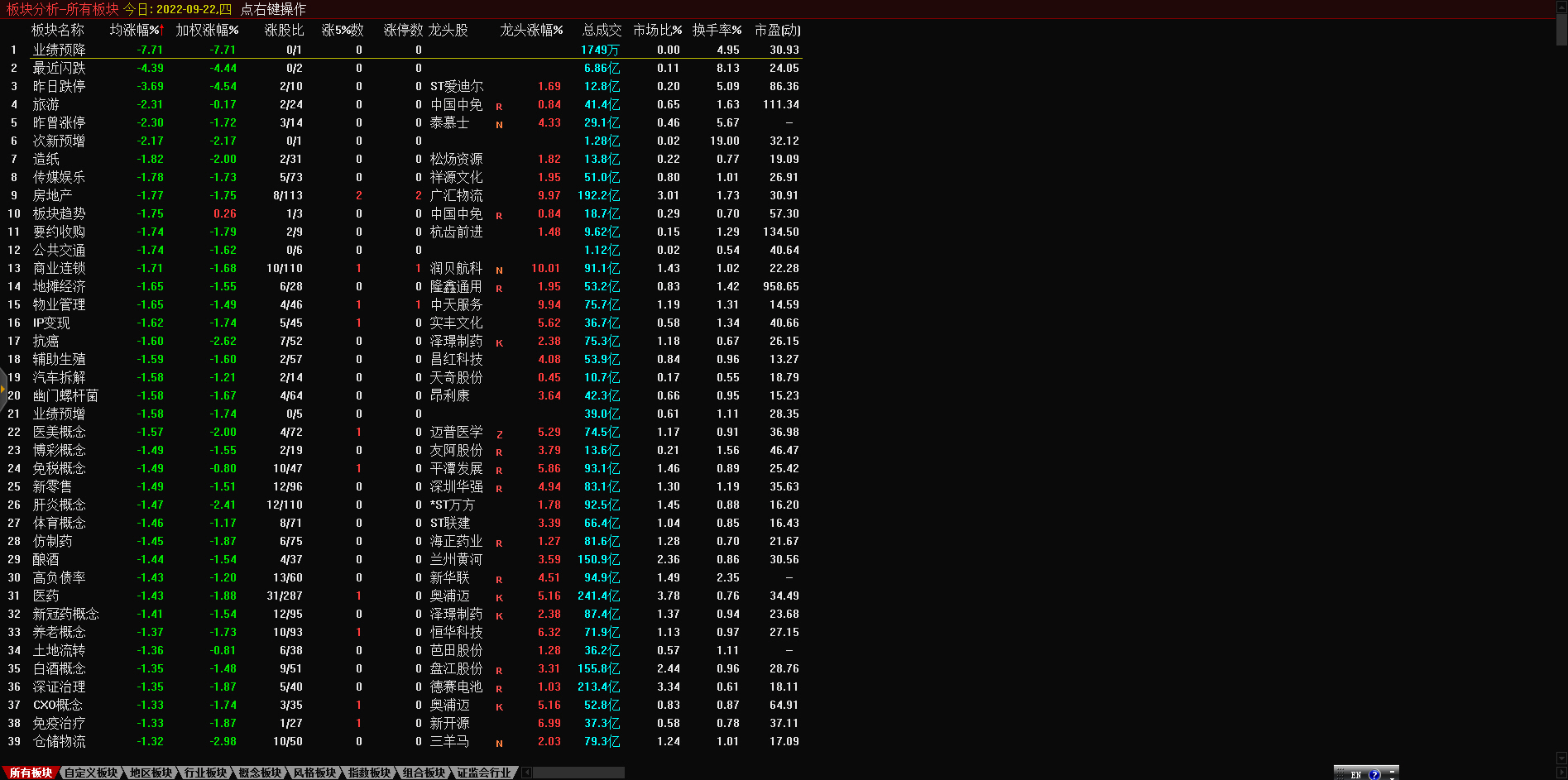This screenshot has height=780, width=1568.
Task: Open leading stock 广汇物流
Action: coord(456,196)
